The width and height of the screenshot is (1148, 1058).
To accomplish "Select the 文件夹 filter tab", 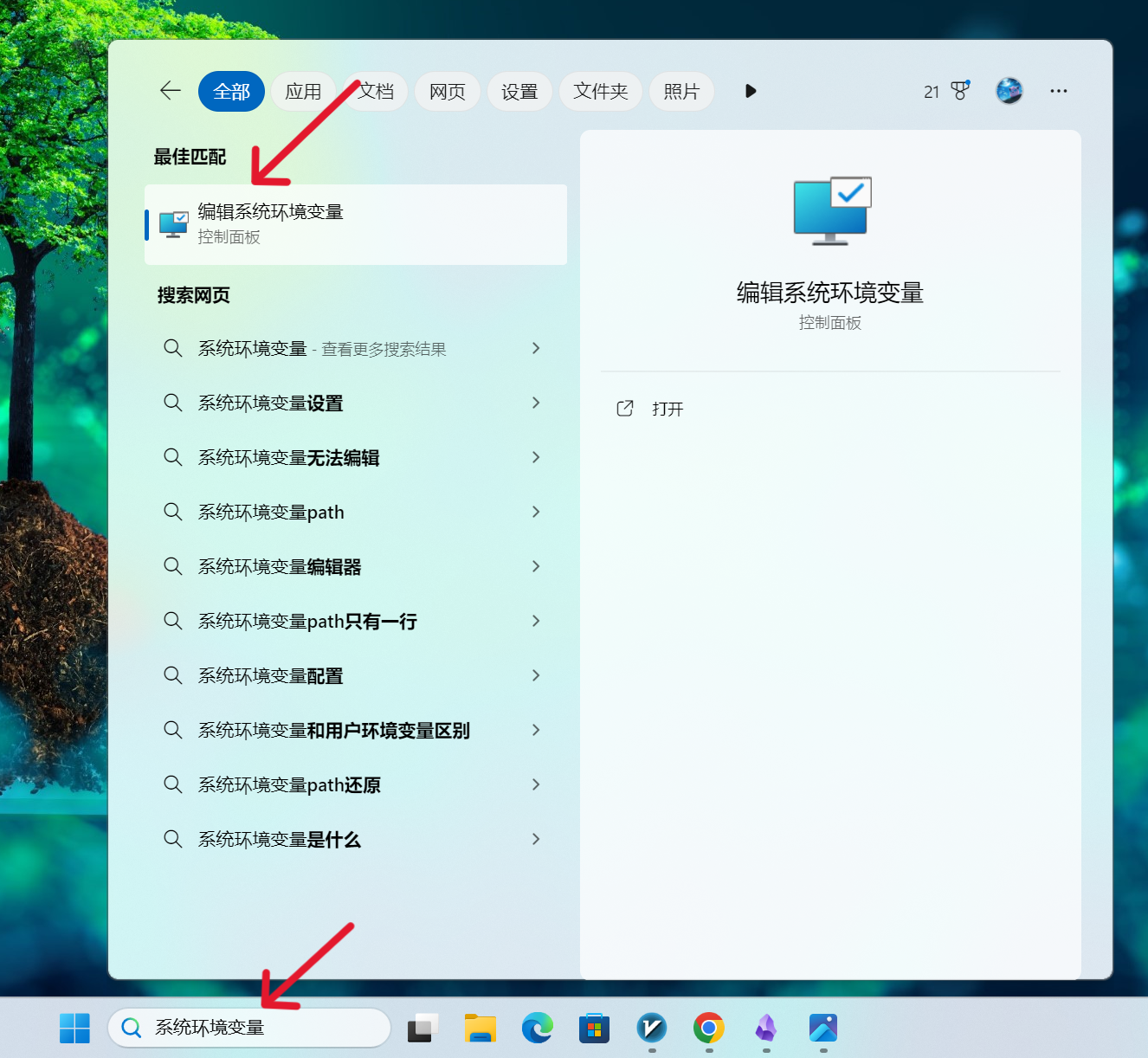I will click(601, 91).
